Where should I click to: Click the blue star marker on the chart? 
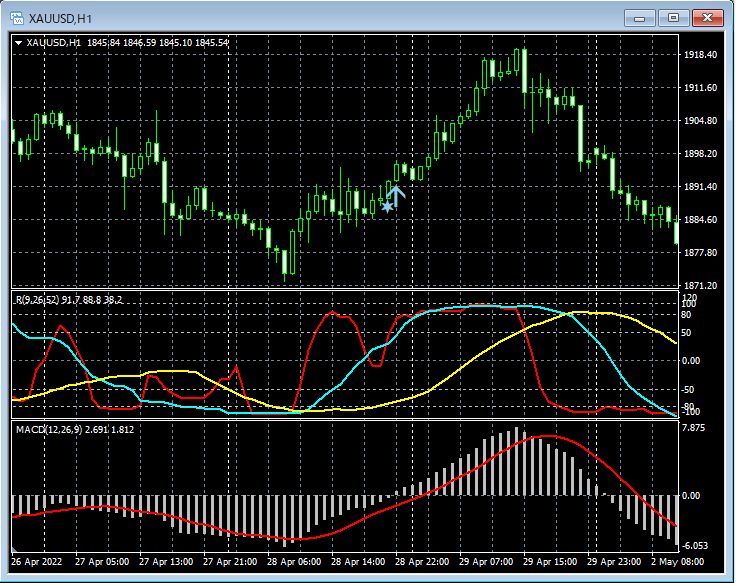coord(387,207)
